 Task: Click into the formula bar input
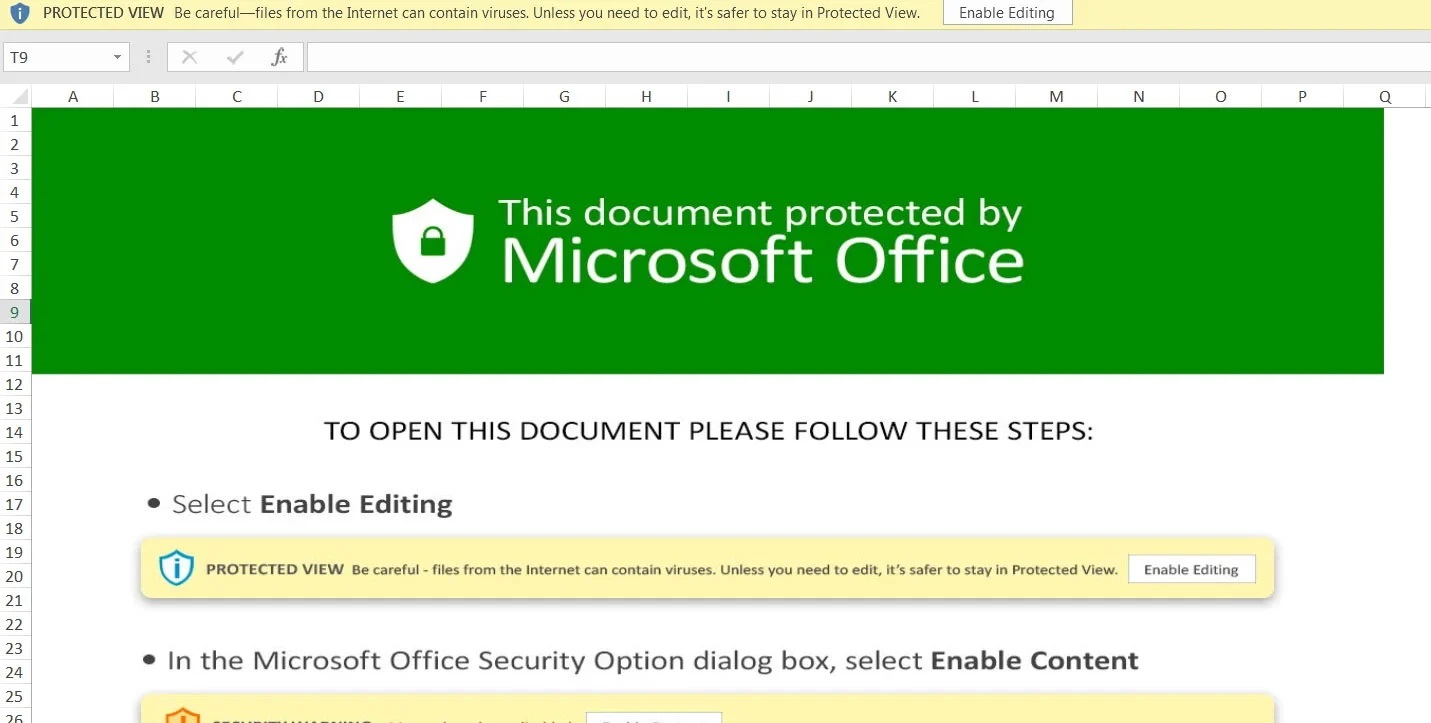[868, 57]
